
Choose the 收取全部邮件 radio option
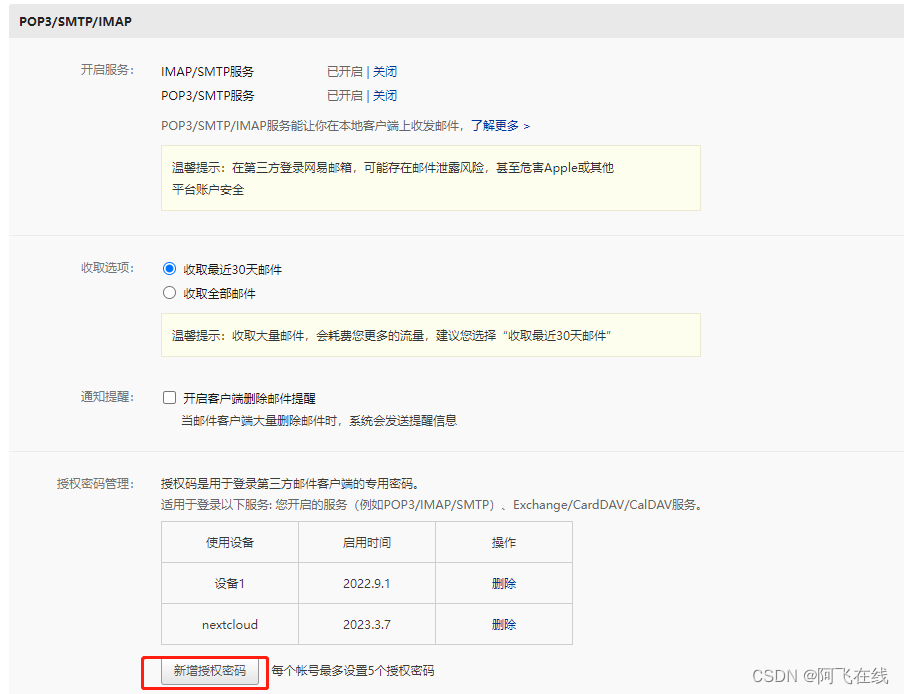[169, 292]
